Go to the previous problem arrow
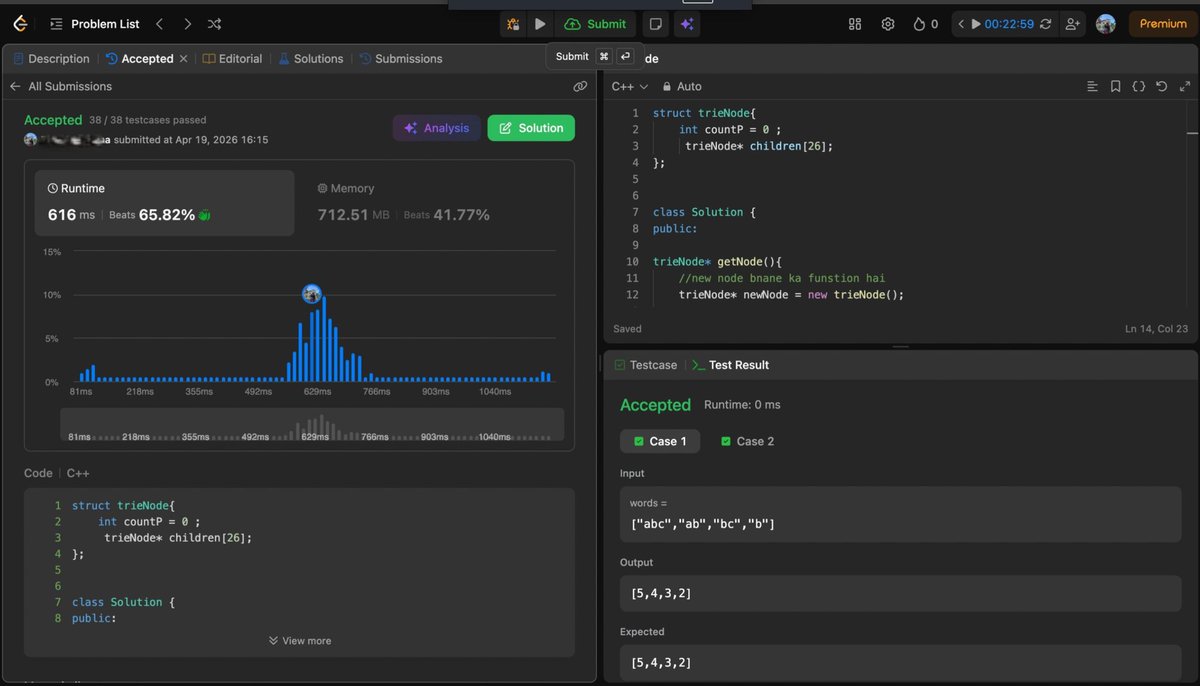 click(159, 24)
